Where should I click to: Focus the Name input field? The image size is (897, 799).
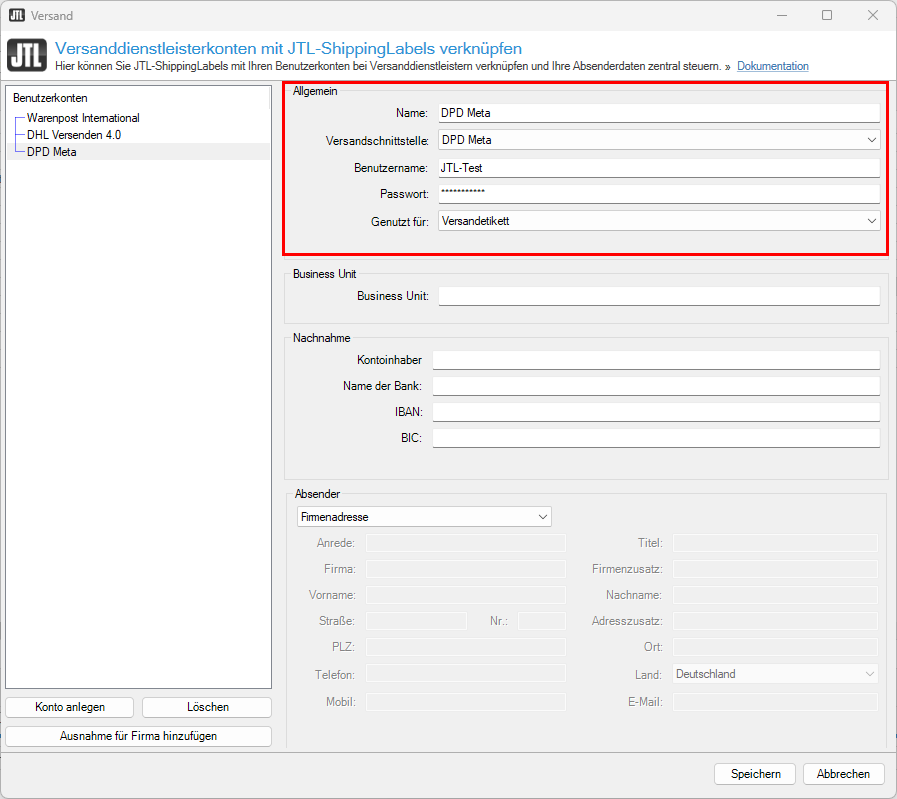659,113
